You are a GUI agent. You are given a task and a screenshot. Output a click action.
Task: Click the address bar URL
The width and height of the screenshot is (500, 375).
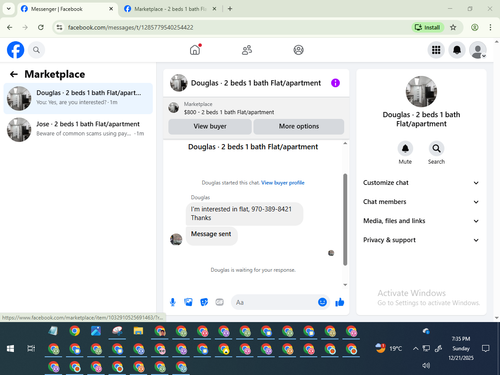tap(130, 27)
